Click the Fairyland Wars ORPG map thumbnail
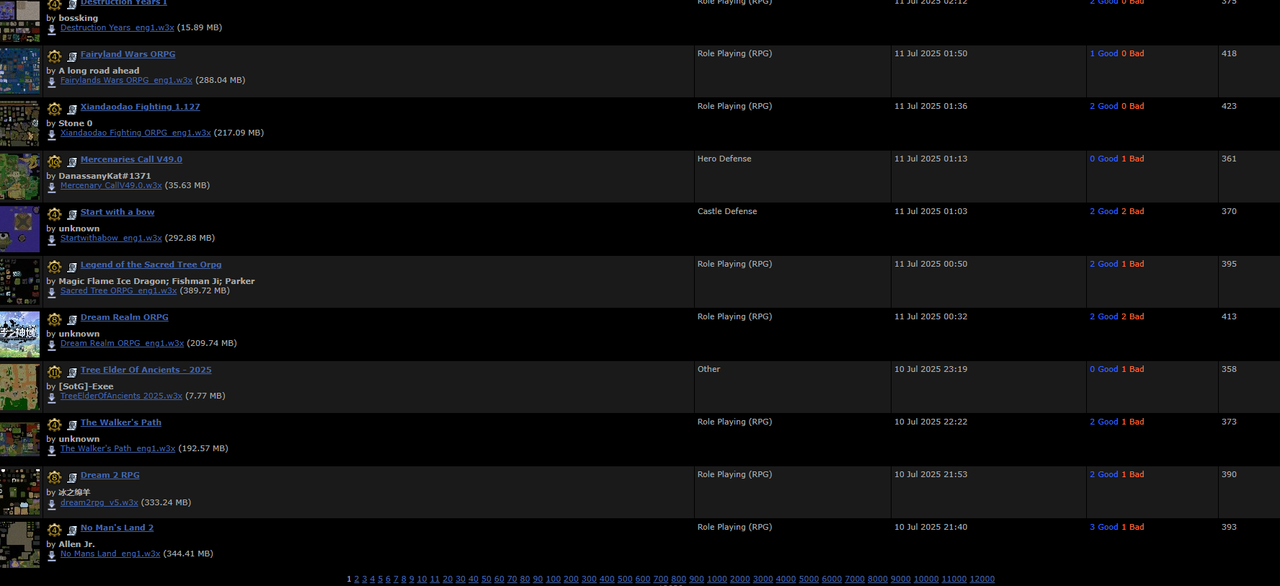Viewport: 1280px width, 586px height. 20,71
